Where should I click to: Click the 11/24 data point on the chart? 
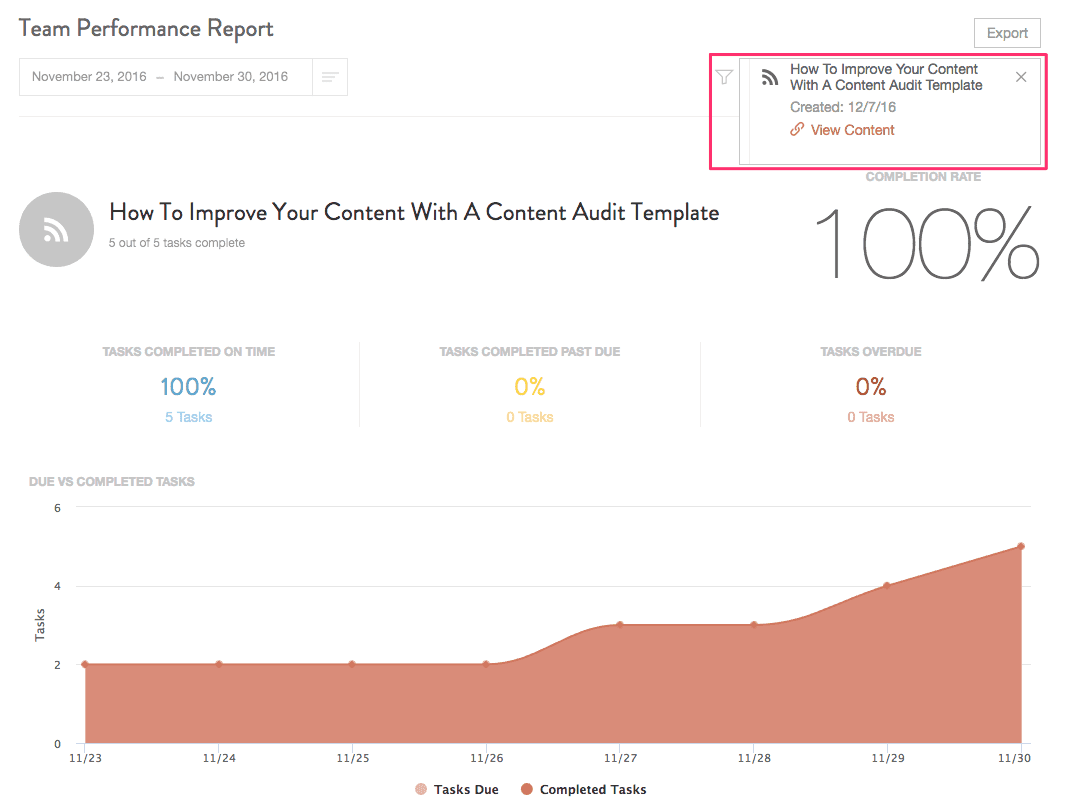coord(219,664)
